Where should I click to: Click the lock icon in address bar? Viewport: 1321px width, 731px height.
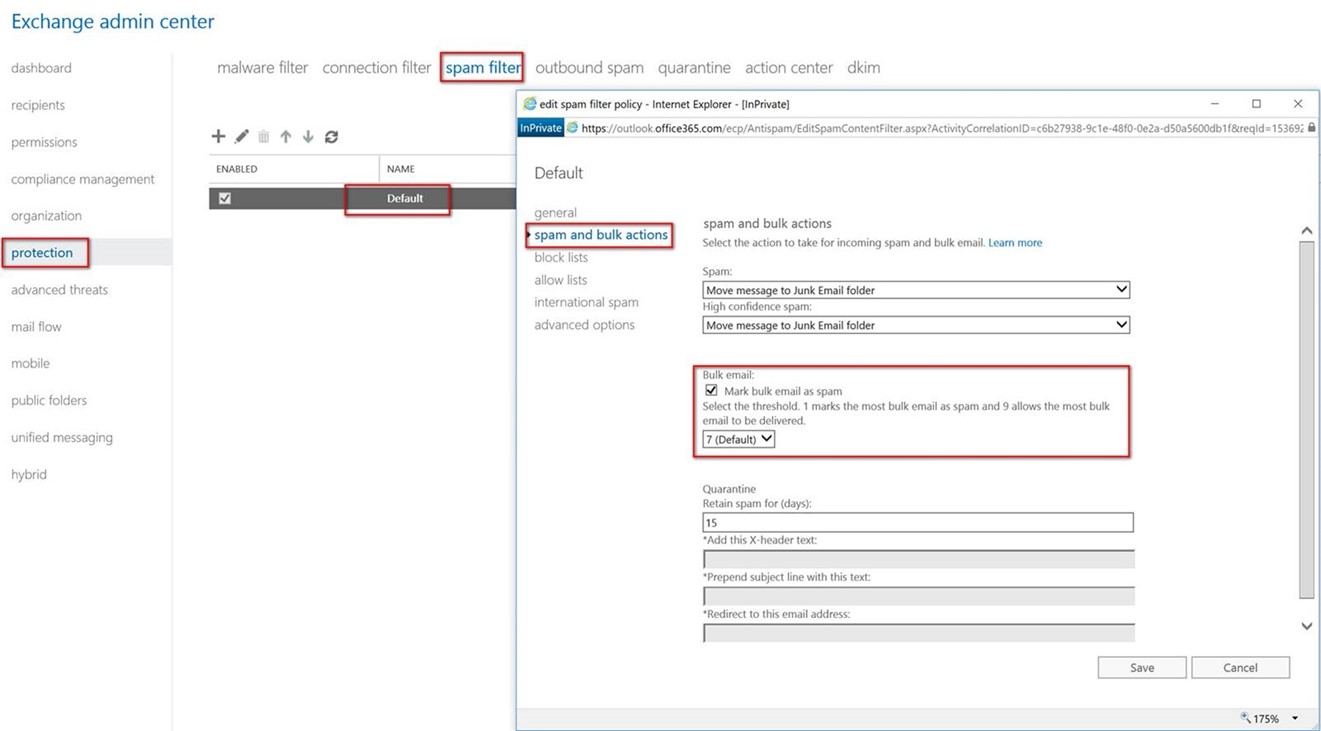coord(1311,128)
